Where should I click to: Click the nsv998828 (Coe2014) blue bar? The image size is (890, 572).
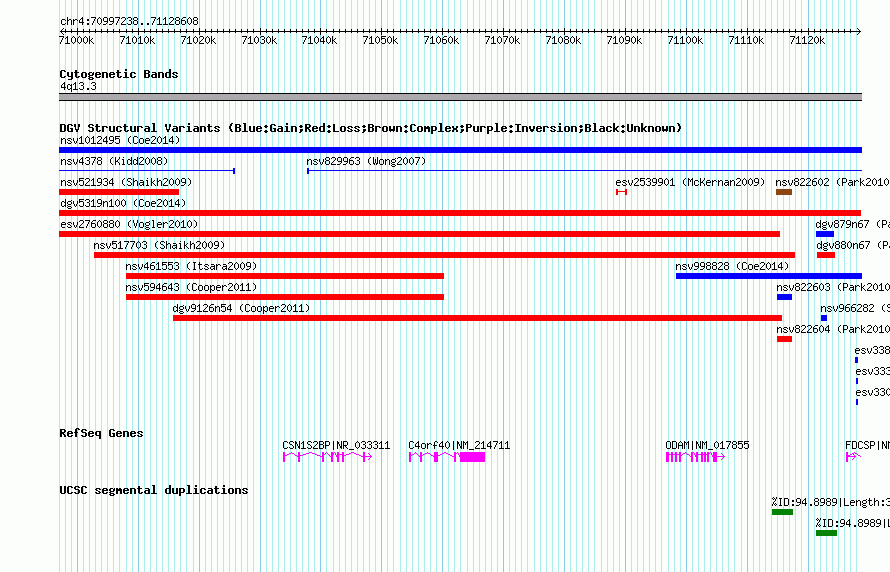pos(769,276)
